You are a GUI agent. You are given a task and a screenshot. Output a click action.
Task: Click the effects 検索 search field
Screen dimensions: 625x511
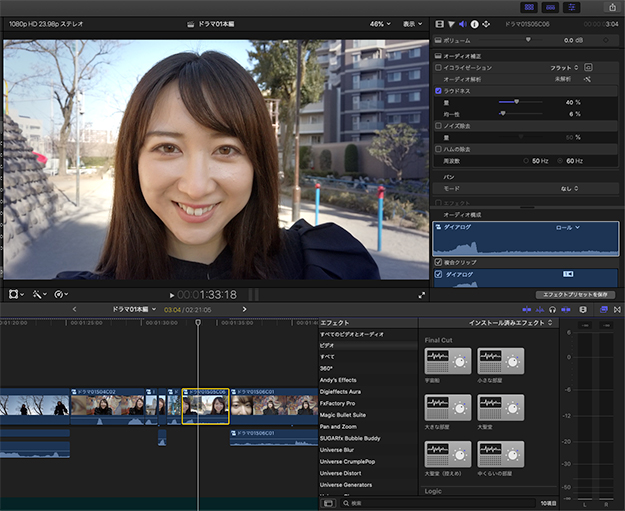tap(438, 503)
